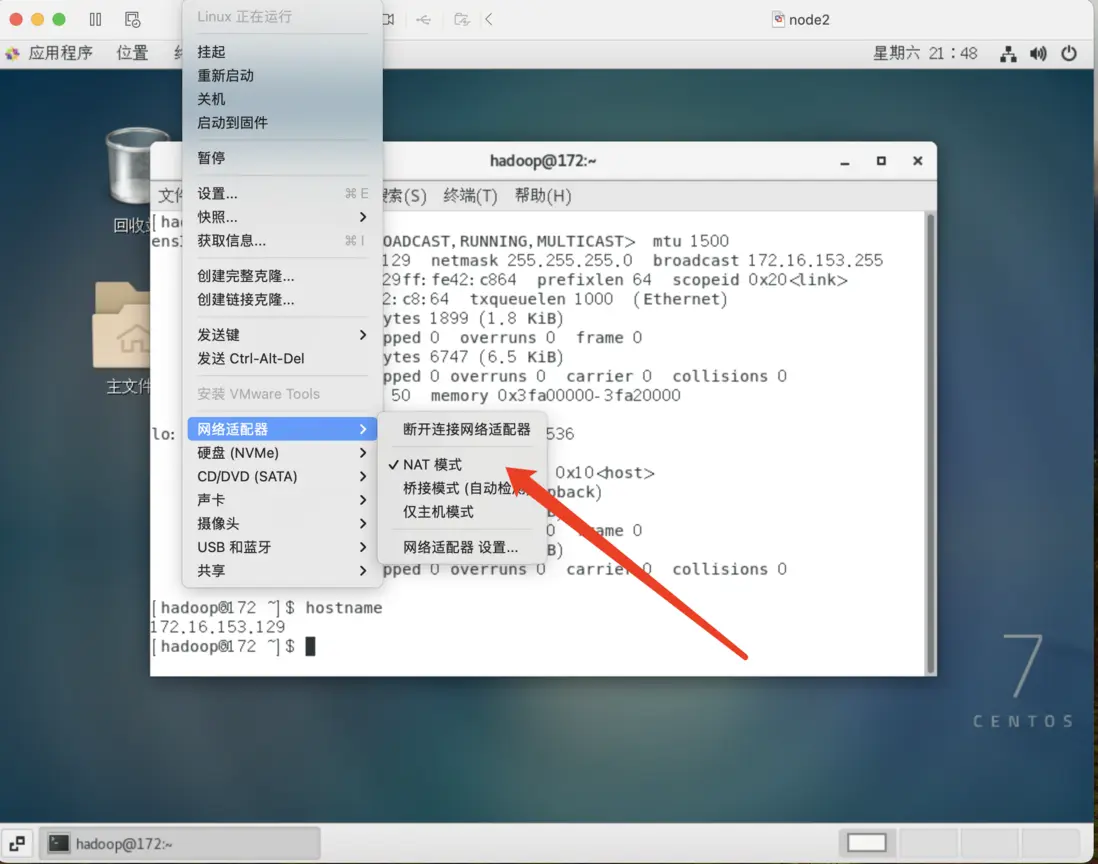Choose 重新启动 from the VM menu
This screenshot has width=1098, height=864.
tap(282, 76)
